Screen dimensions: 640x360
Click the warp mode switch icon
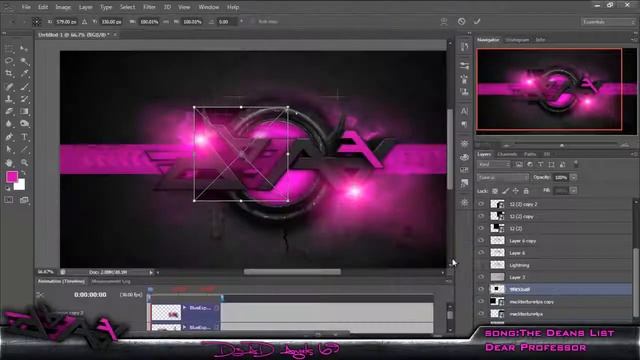444,22
